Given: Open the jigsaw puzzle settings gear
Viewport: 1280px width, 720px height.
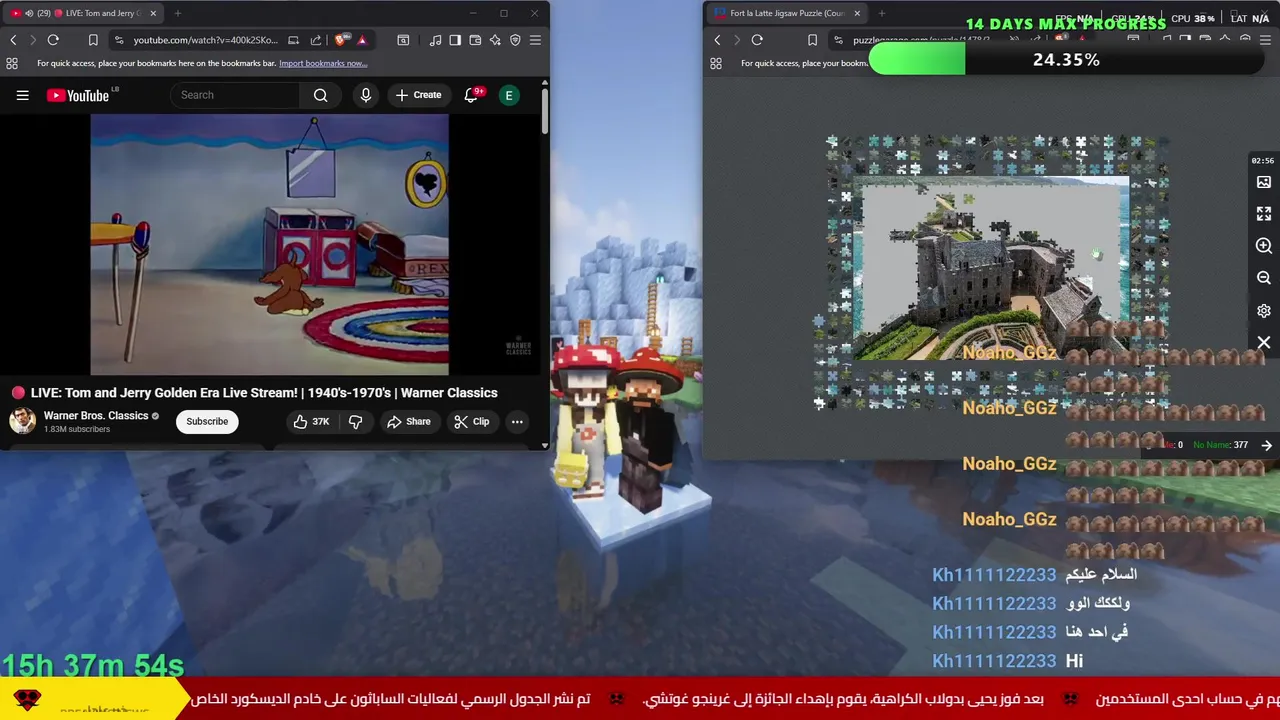Looking at the screenshot, I should [x=1264, y=311].
